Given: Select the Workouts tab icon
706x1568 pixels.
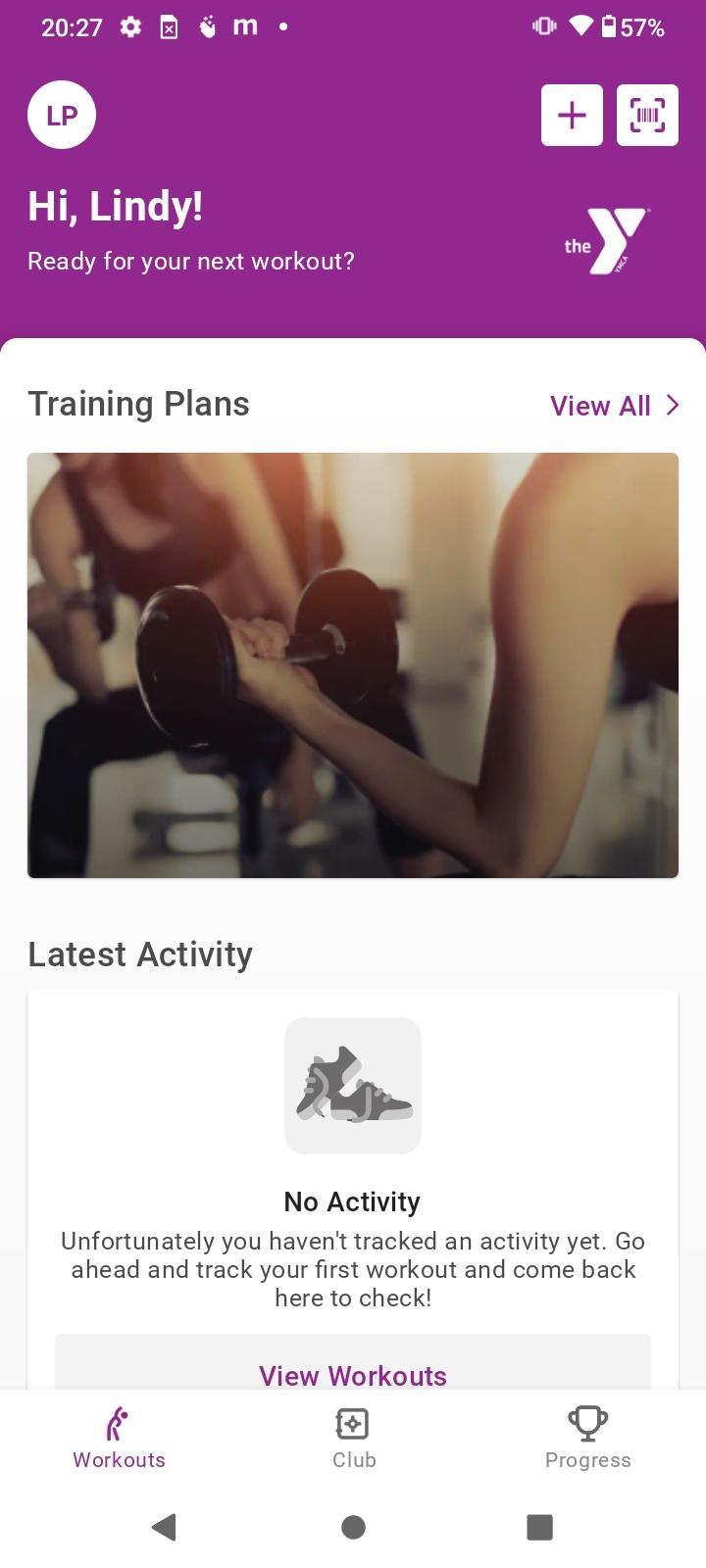Looking at the screenshot, I should (119, 1423).
